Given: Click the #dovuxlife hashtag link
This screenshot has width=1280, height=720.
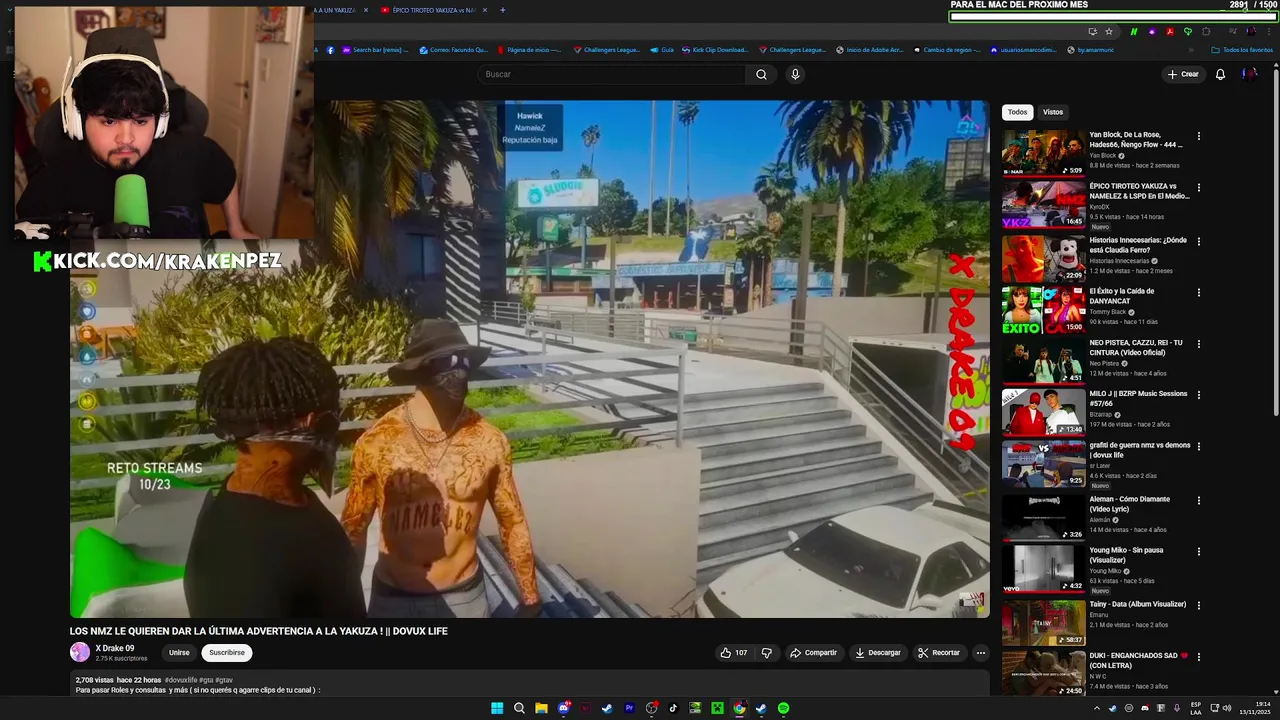Looking at the screenshot, I should pos(181,680).
